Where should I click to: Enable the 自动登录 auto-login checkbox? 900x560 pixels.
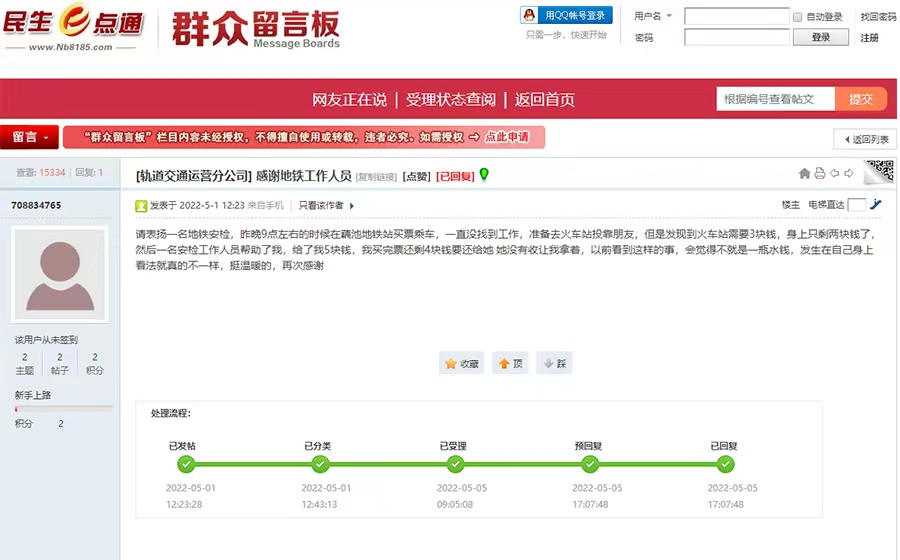797,17
